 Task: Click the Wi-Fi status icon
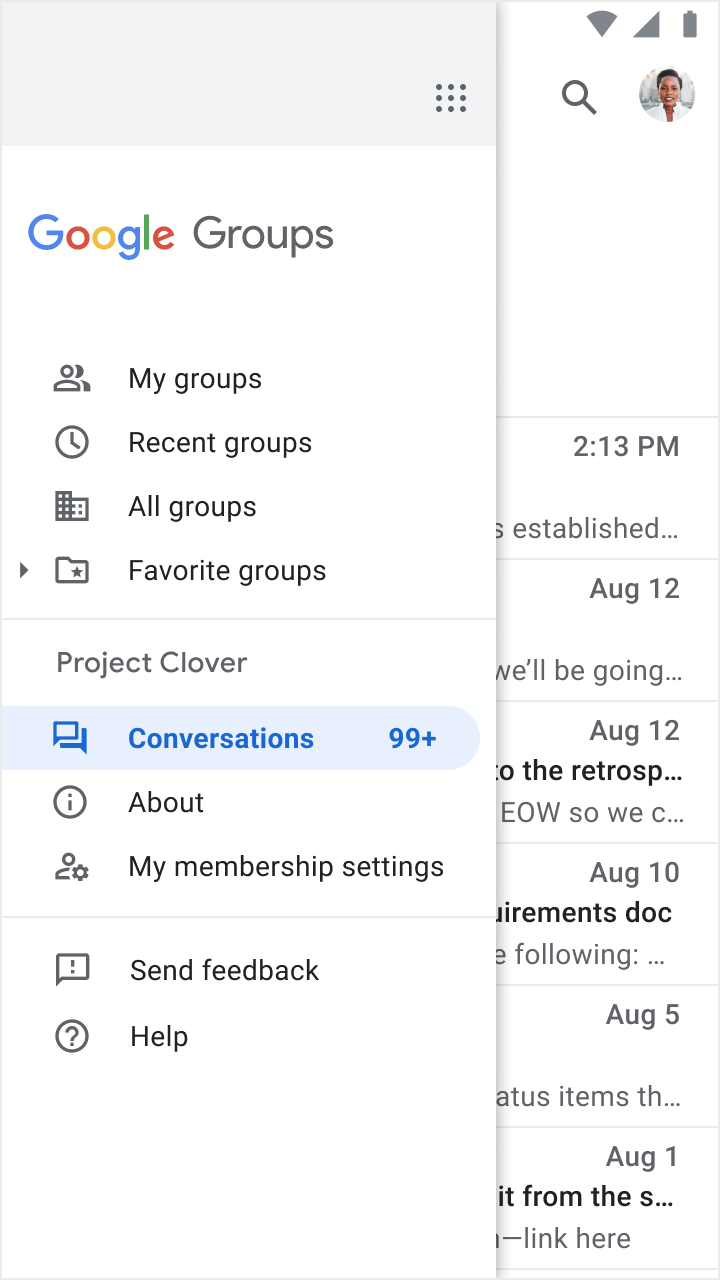601,24
